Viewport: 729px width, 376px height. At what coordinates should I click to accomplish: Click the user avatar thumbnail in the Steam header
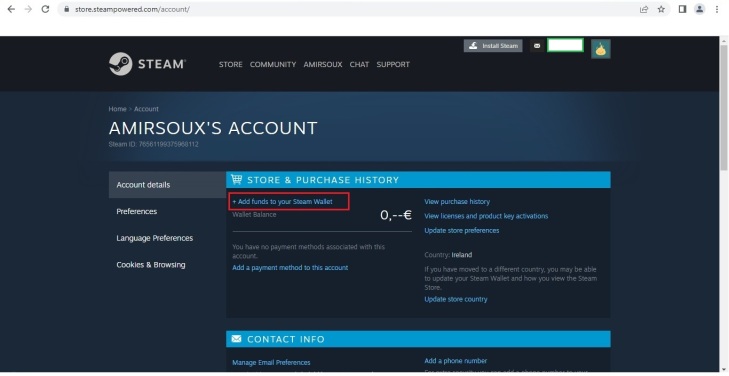click(x=601, y=49)
